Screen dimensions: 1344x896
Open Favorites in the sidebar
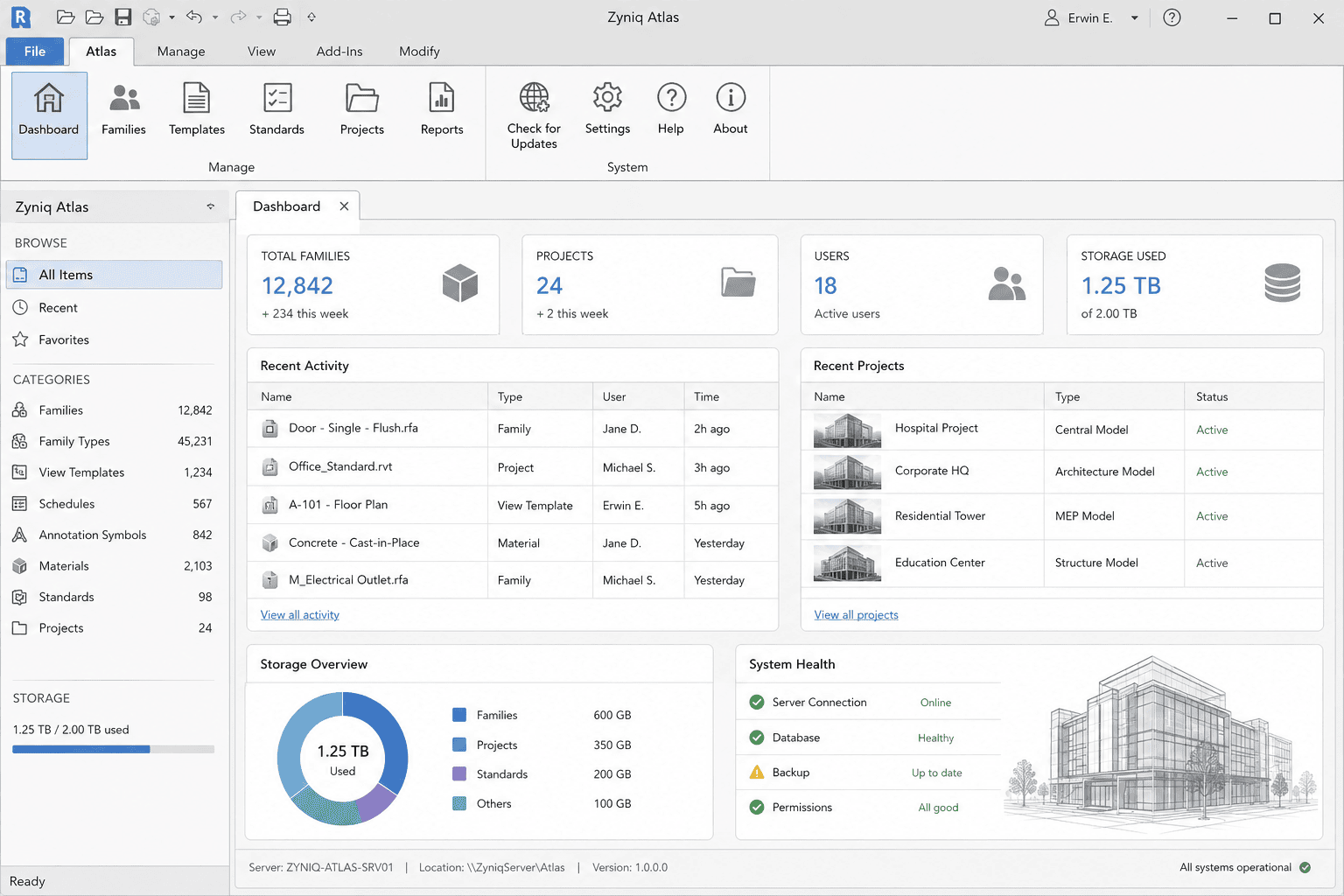click(115, 339)
